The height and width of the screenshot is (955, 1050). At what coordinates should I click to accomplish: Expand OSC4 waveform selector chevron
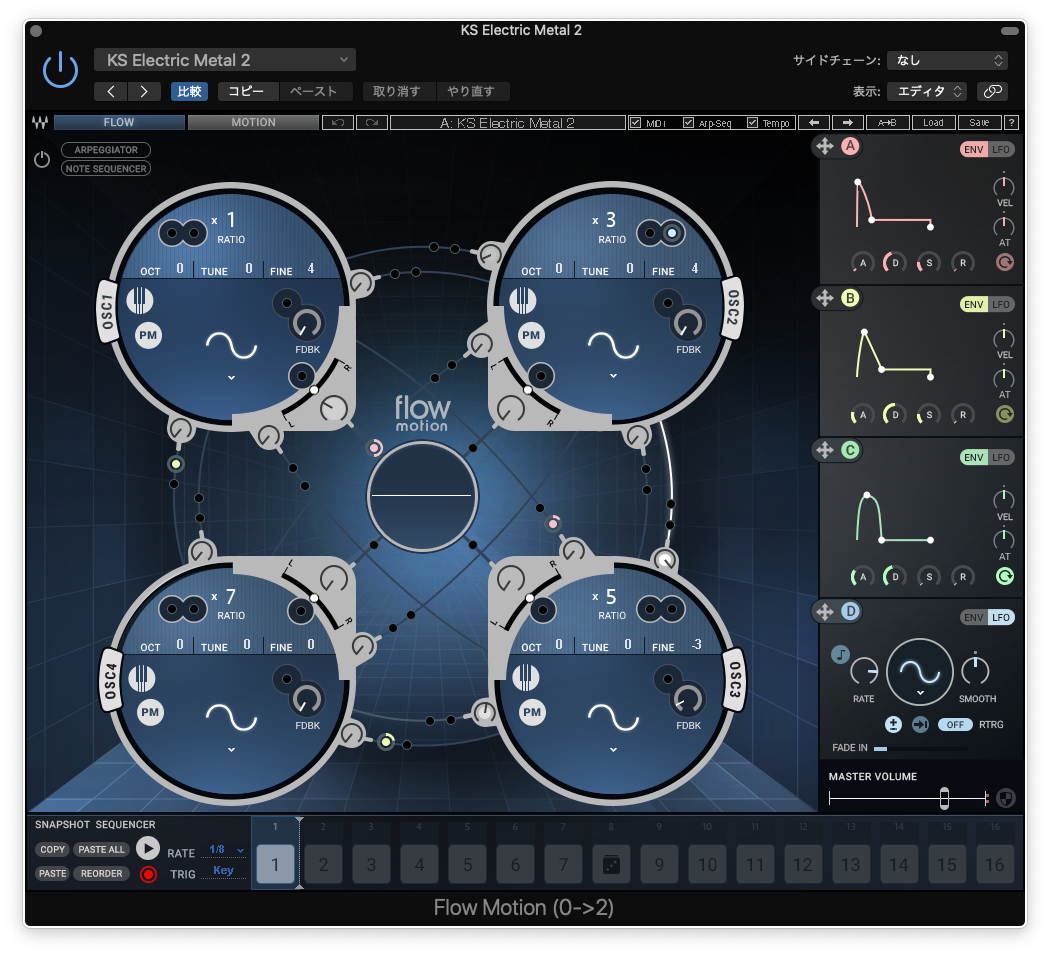tap(232, 750)
